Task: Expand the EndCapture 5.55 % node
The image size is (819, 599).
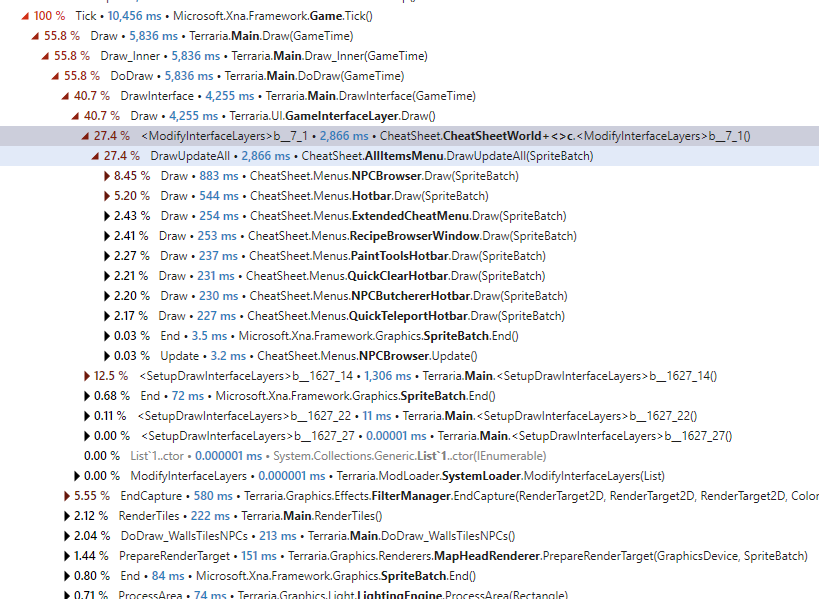Action: click(x=67, y=496)
